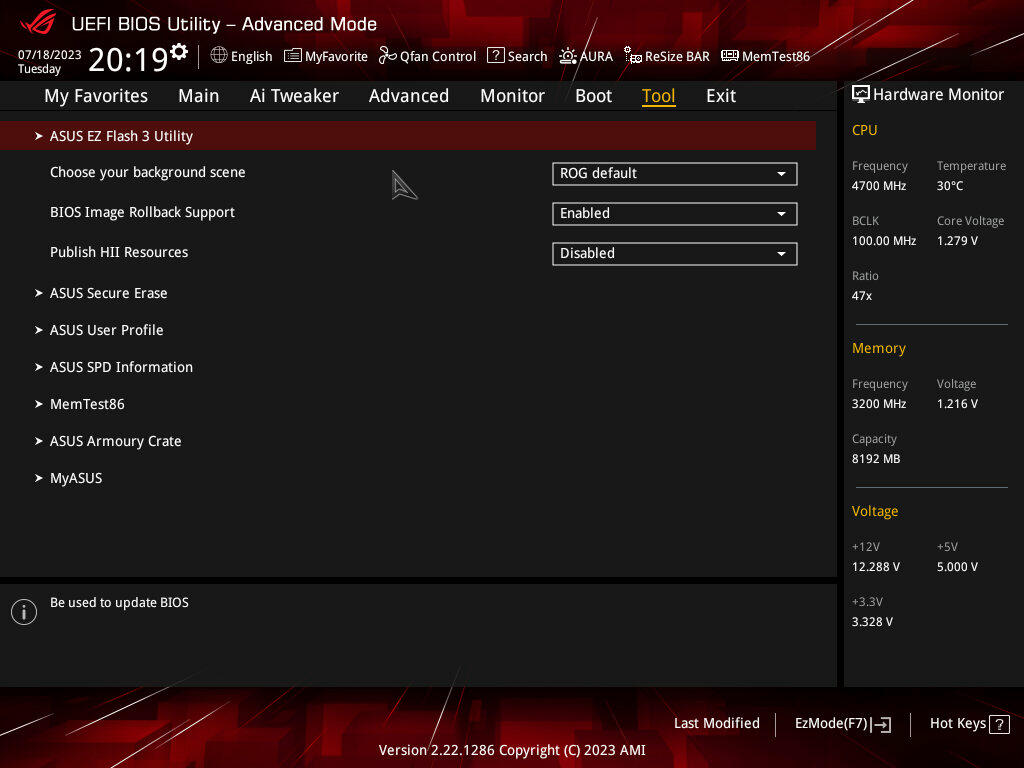
Task: Go to the Advanced tab
Action: [x=409, y=96]
